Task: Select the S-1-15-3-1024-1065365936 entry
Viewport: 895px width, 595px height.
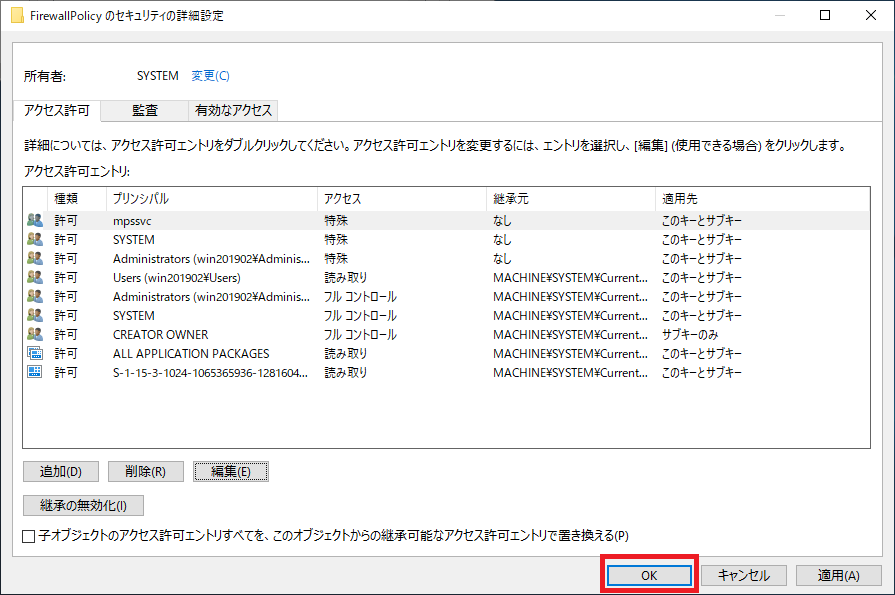Action: (446, 372)
